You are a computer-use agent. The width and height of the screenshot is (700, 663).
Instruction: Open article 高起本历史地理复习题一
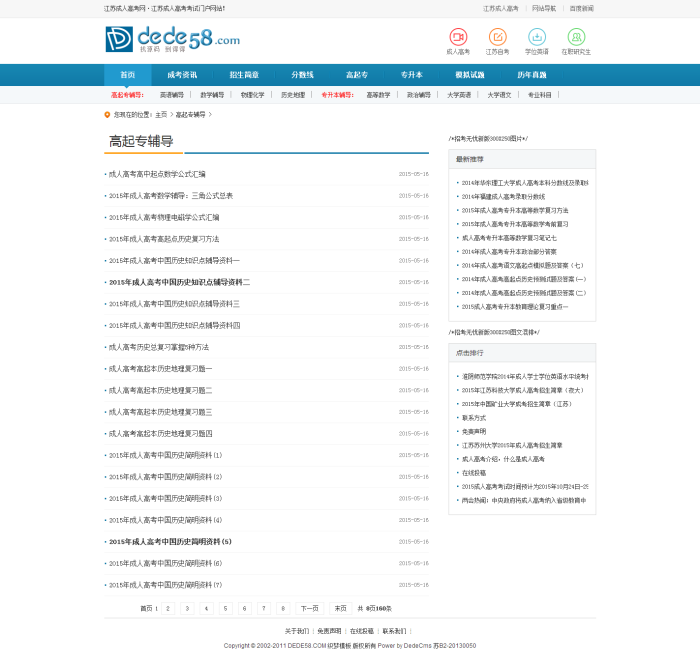tap(161, 369)
